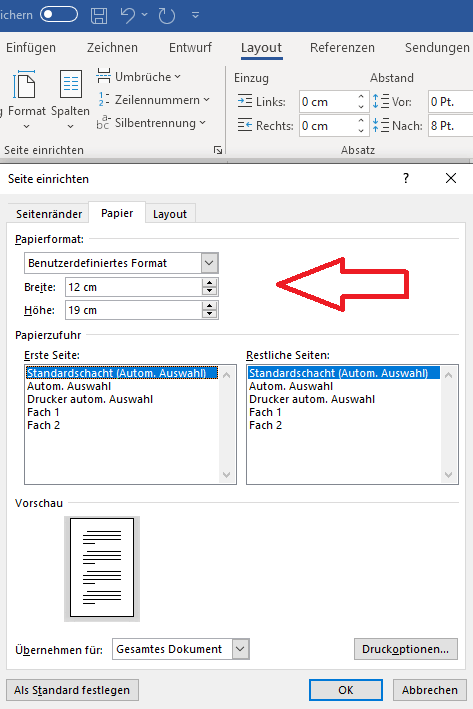Close the Seite einrichten dialog

pyautogui.click(x=451, y=178)
